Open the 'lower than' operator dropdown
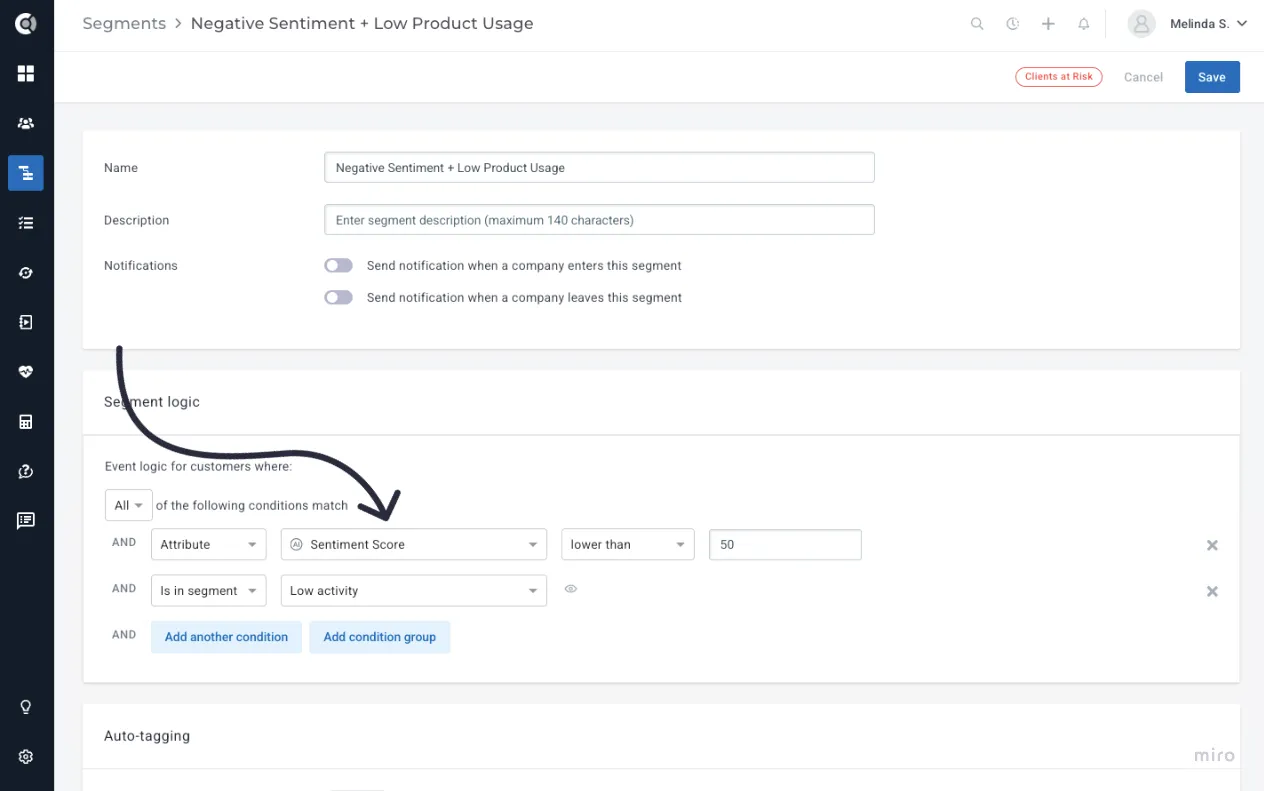1264x791 pixels. (627, 545)
